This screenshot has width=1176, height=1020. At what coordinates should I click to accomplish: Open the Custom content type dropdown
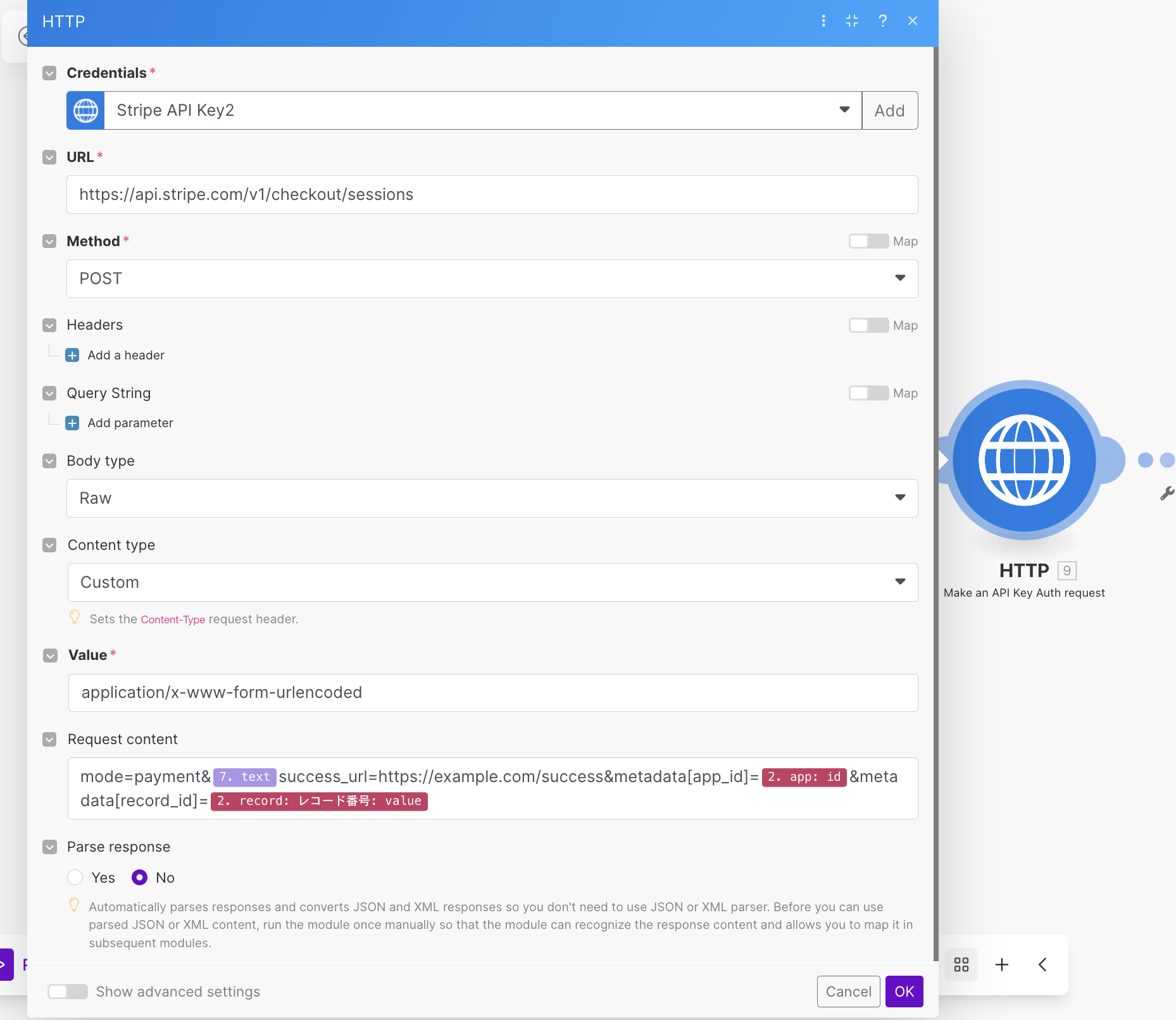pos(492,582)
